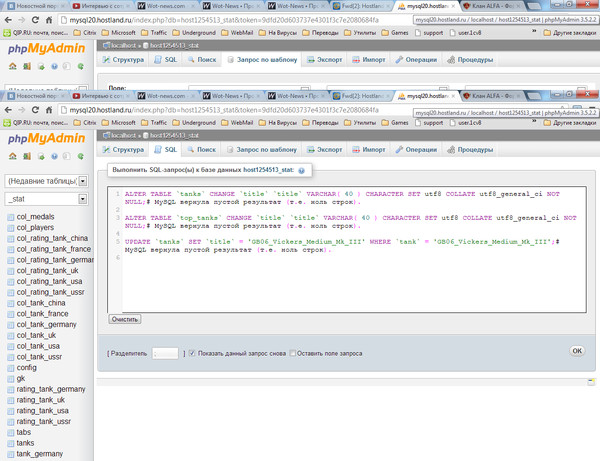
Task: Open the 'Процедуры' tab in lower window
Action: 470,150
